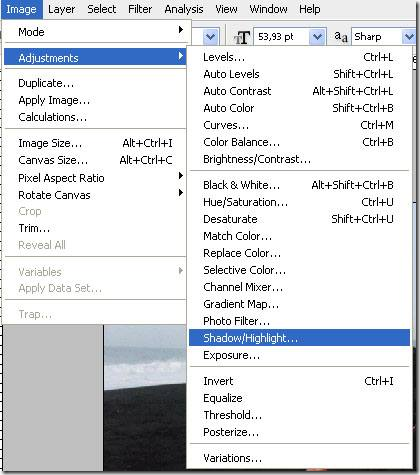420x475 pixels.
Task: Open Image Size... dialog
Action: coord(95,143)
